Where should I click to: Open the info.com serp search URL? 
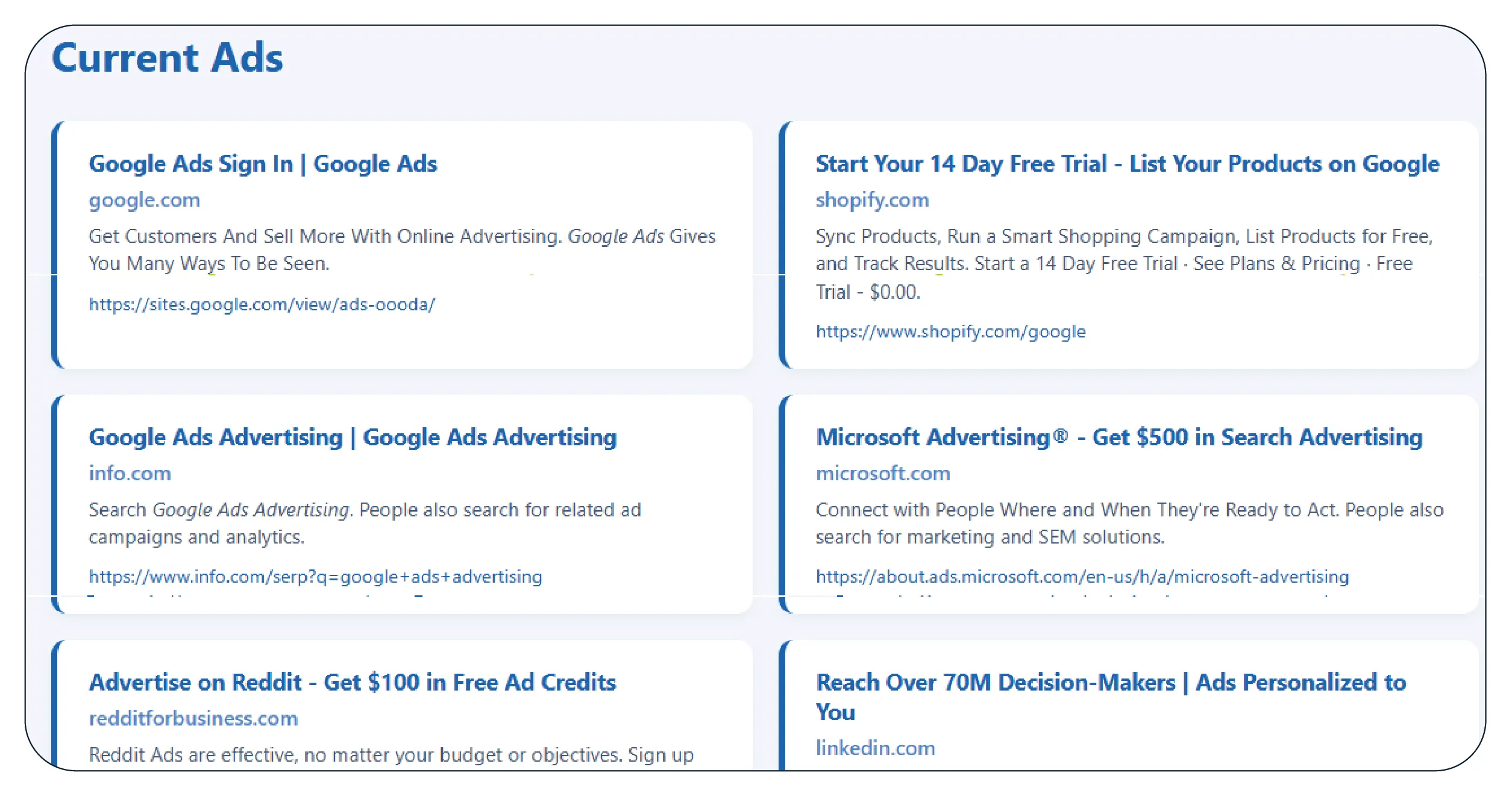click(x=315, y=577)
